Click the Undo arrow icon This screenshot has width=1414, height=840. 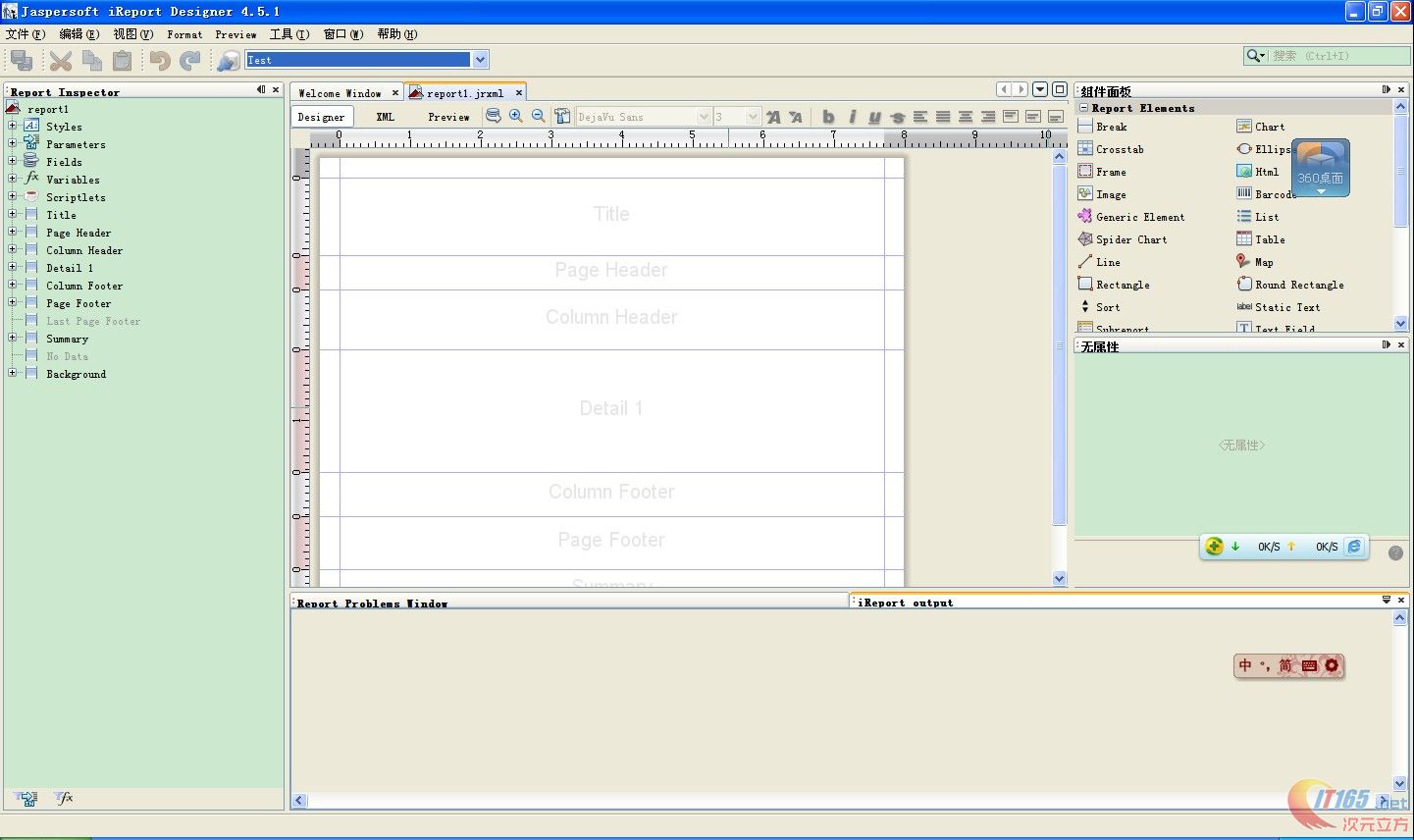coord(159,61)
